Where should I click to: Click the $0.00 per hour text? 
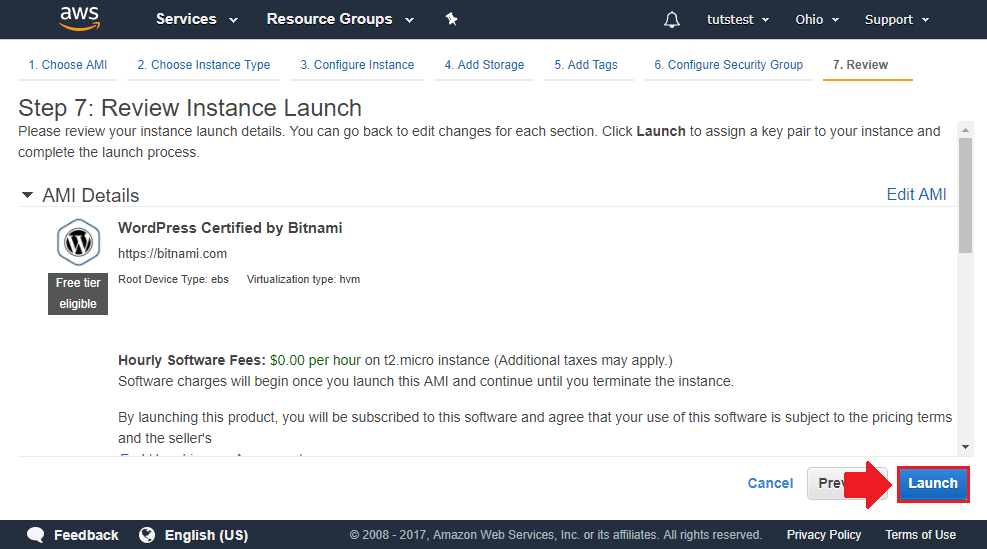[315, 360]
